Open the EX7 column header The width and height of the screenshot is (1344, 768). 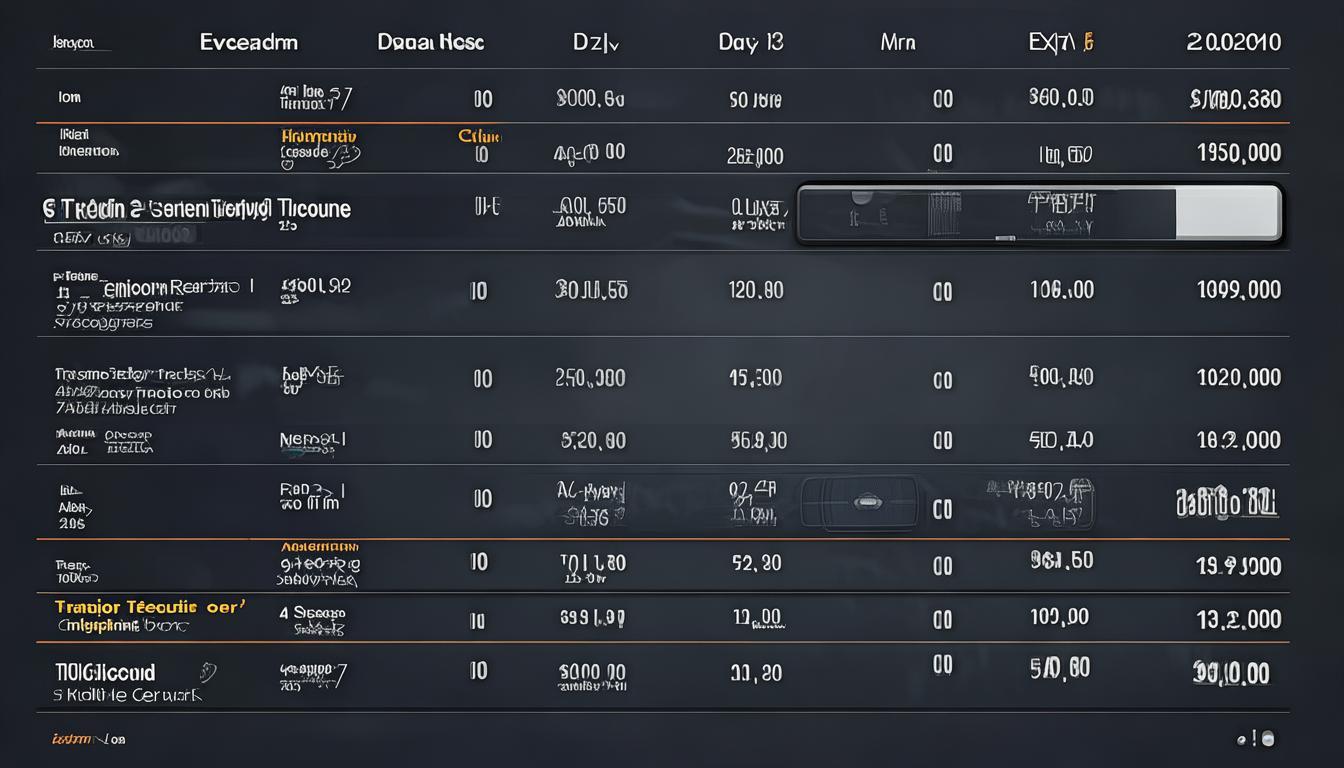coord(1060,43)
